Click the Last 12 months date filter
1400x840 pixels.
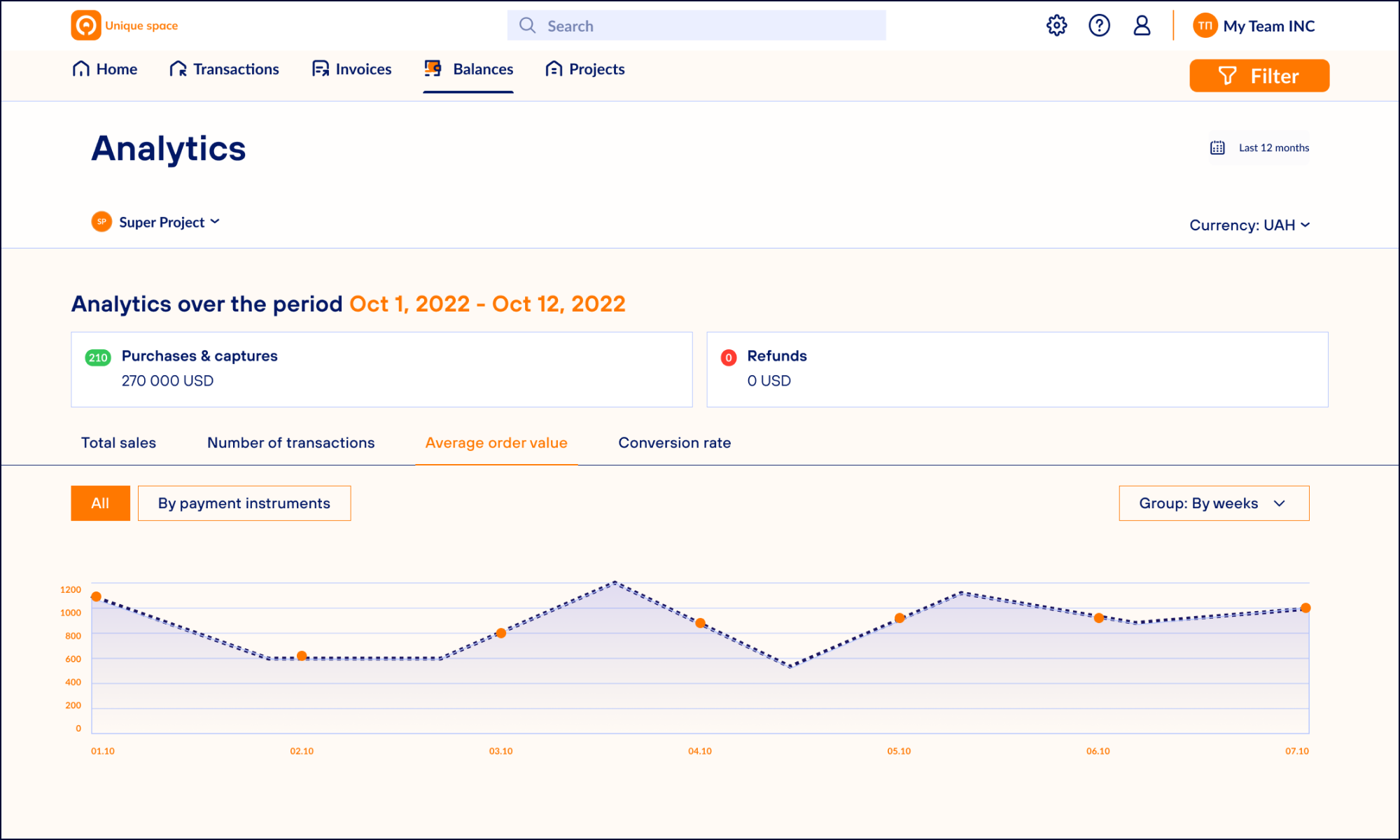point(1262,148)
